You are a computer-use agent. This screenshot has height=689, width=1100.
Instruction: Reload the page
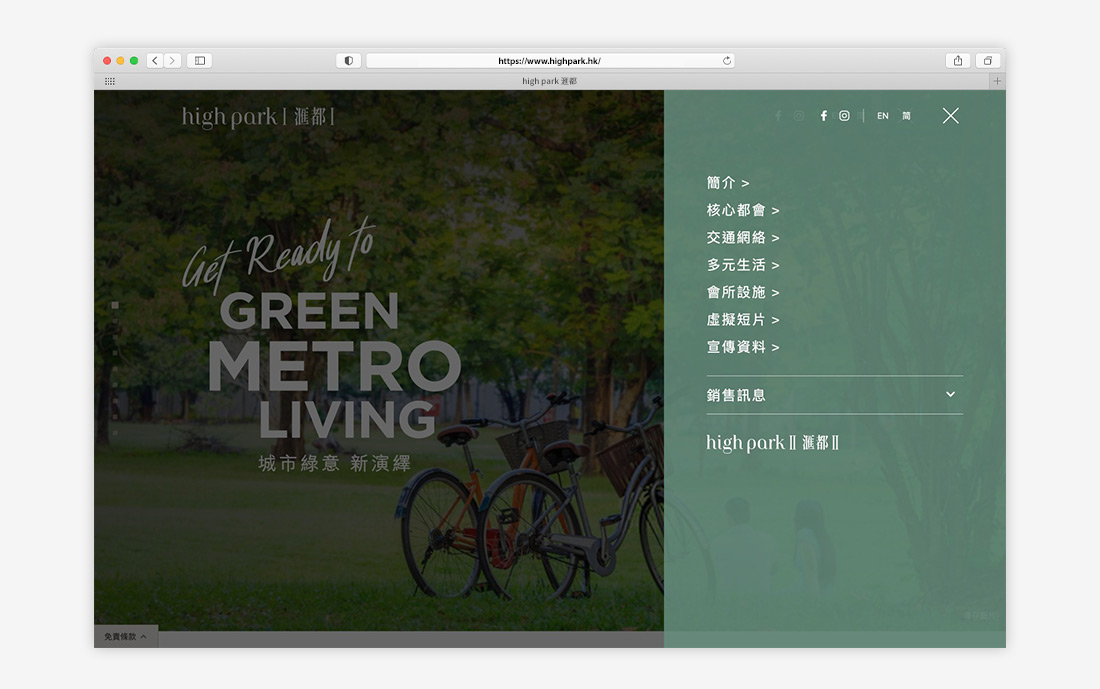[x=727, y=61]
